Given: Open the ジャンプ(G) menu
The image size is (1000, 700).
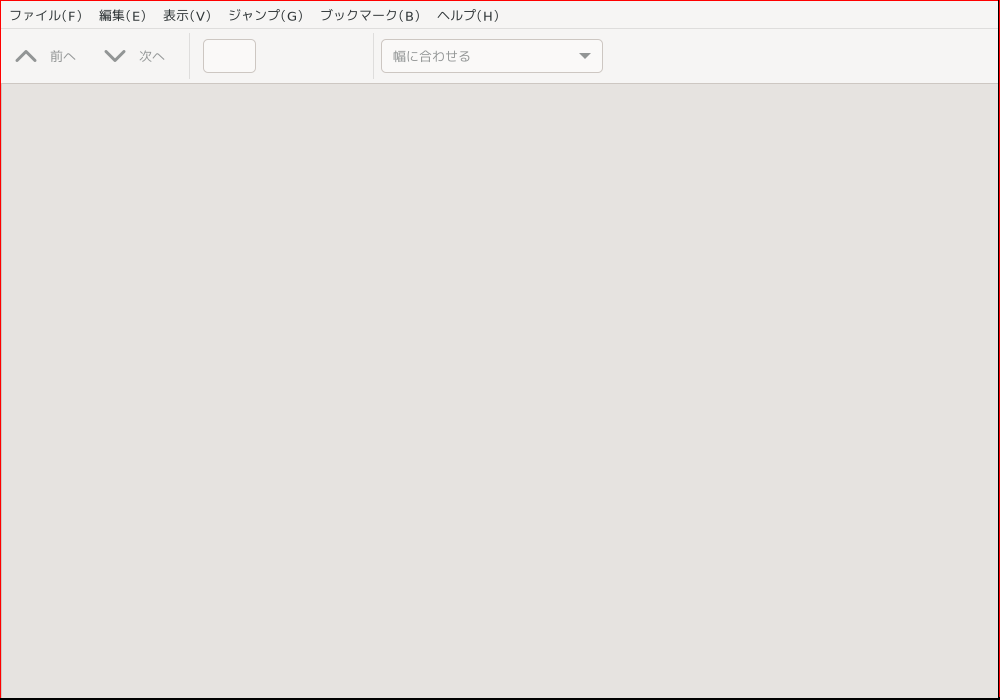Looking at the screenshot, I should pos(265,15).
